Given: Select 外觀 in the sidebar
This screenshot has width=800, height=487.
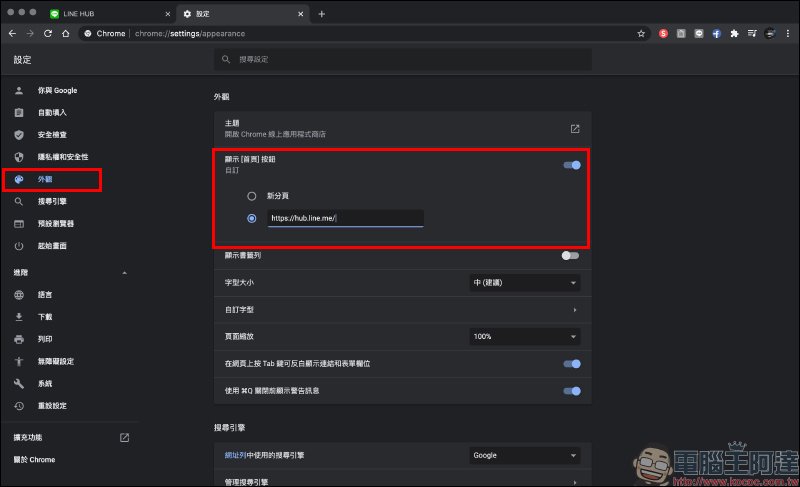Looking at the screenshot, I should coord(45,179).
